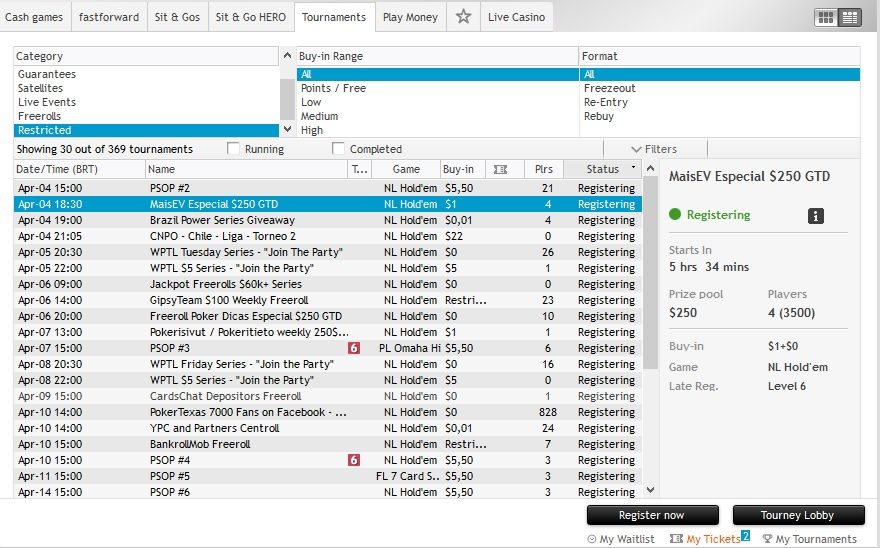Open the Live Casino tab

point(516,17)
